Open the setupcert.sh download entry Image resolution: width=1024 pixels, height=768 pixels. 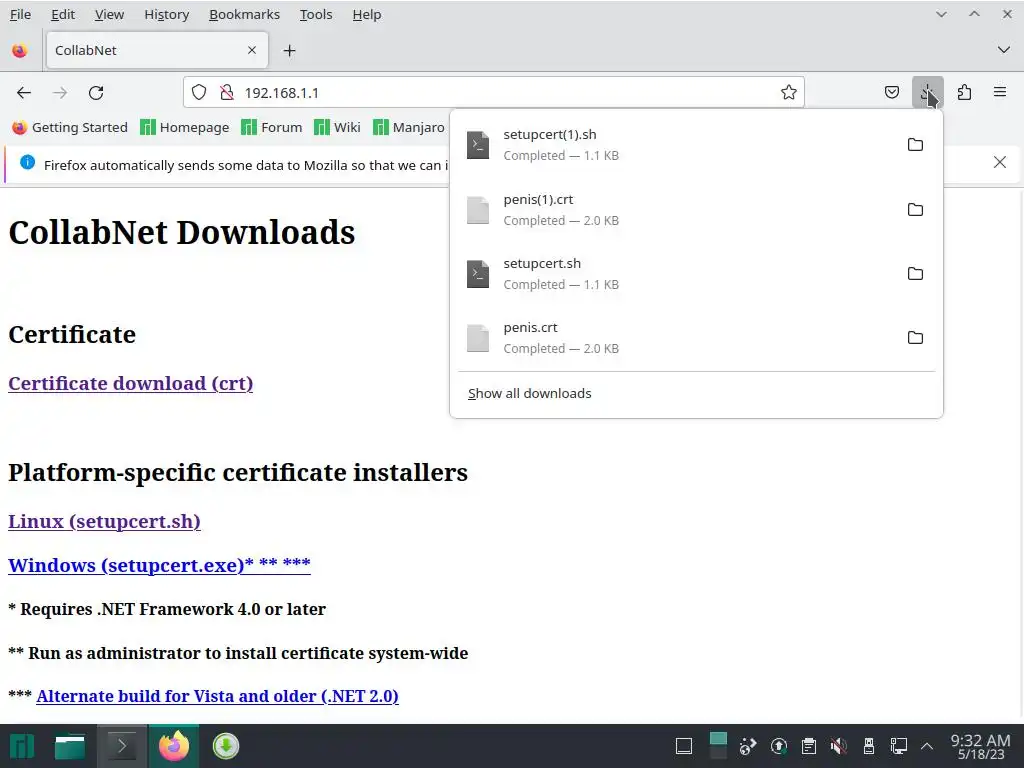(x=676, y=273)
